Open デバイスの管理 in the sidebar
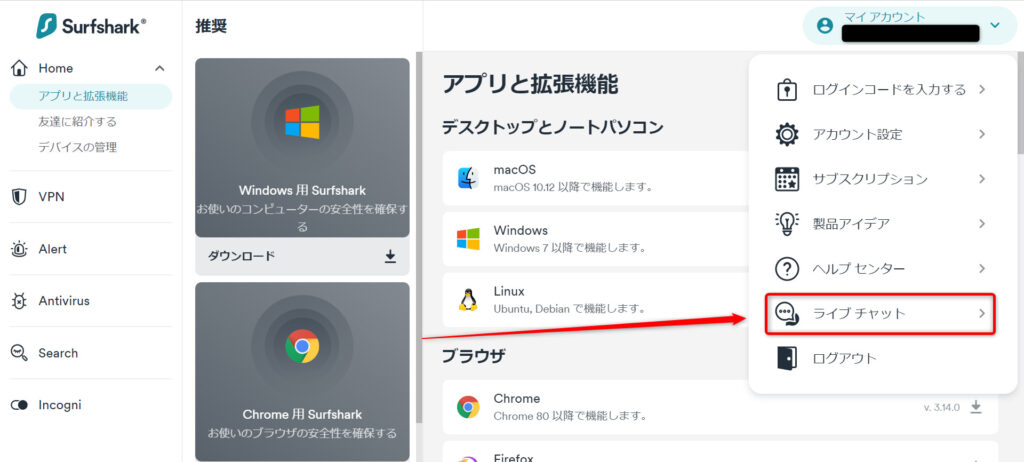 coord(77,147)
